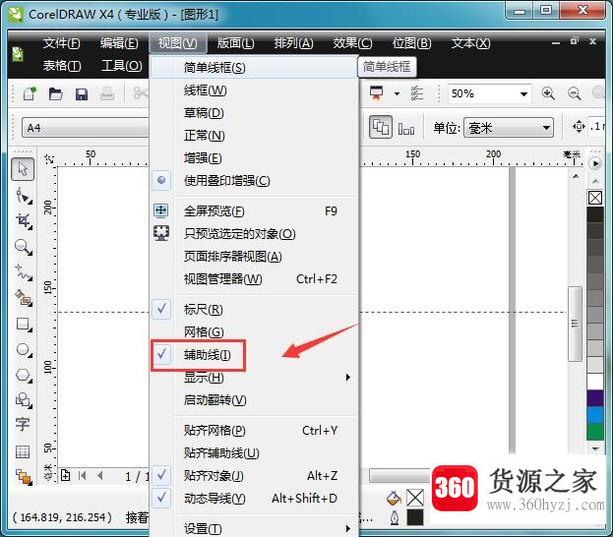Click the outline pen indicator

click(394, 518)
